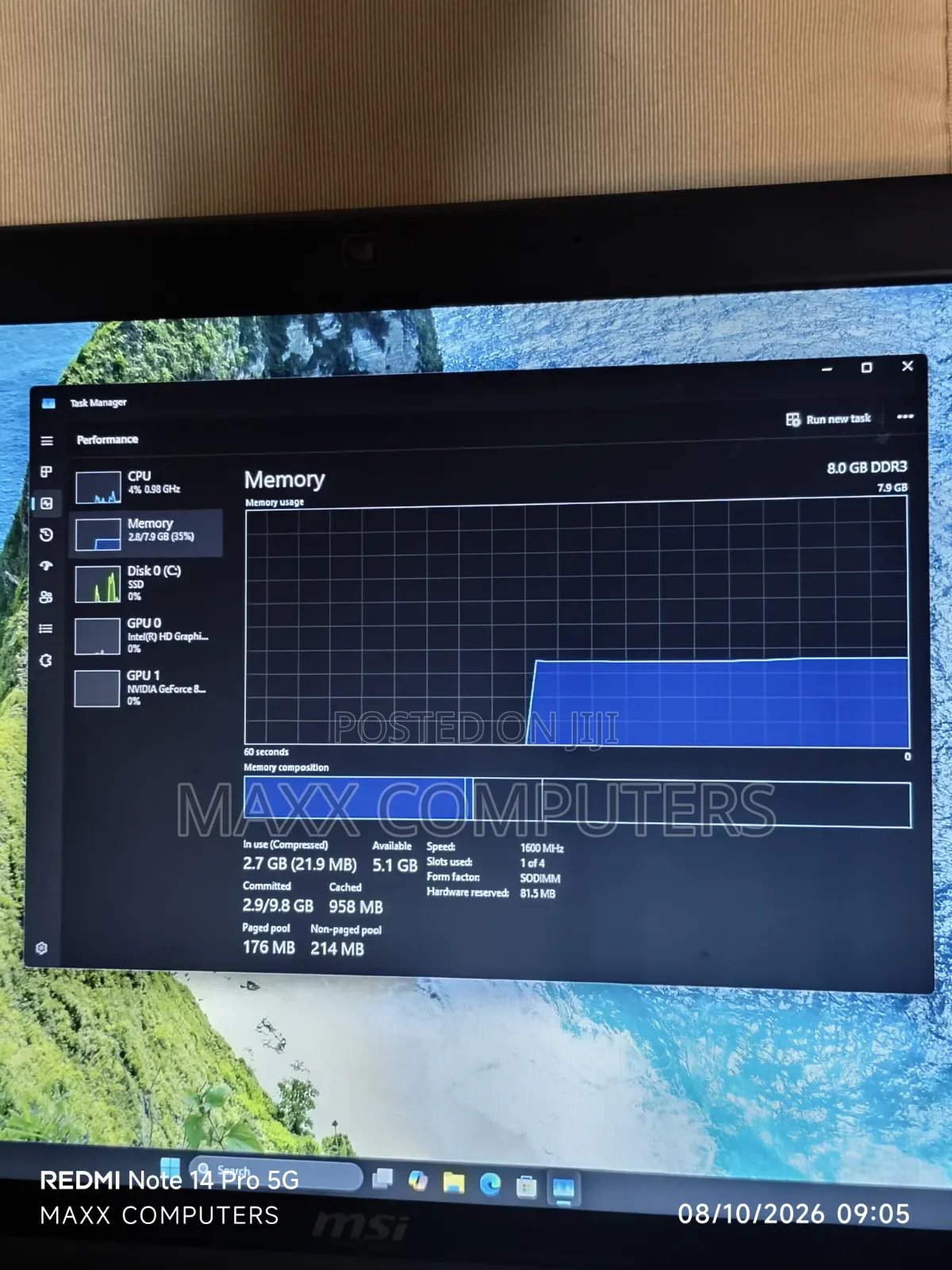Click the taskbar Search box

point(275,1173)
